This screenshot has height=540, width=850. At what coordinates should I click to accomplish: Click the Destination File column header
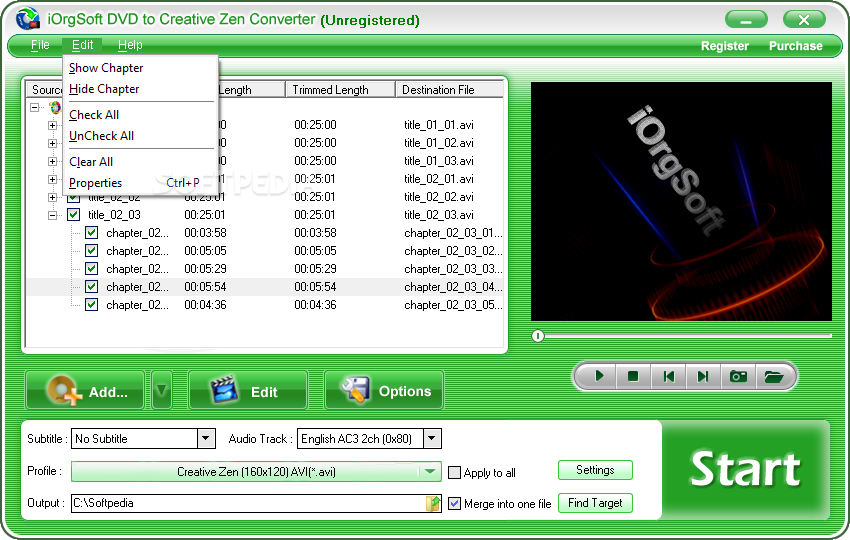click(x=450, y=89)
